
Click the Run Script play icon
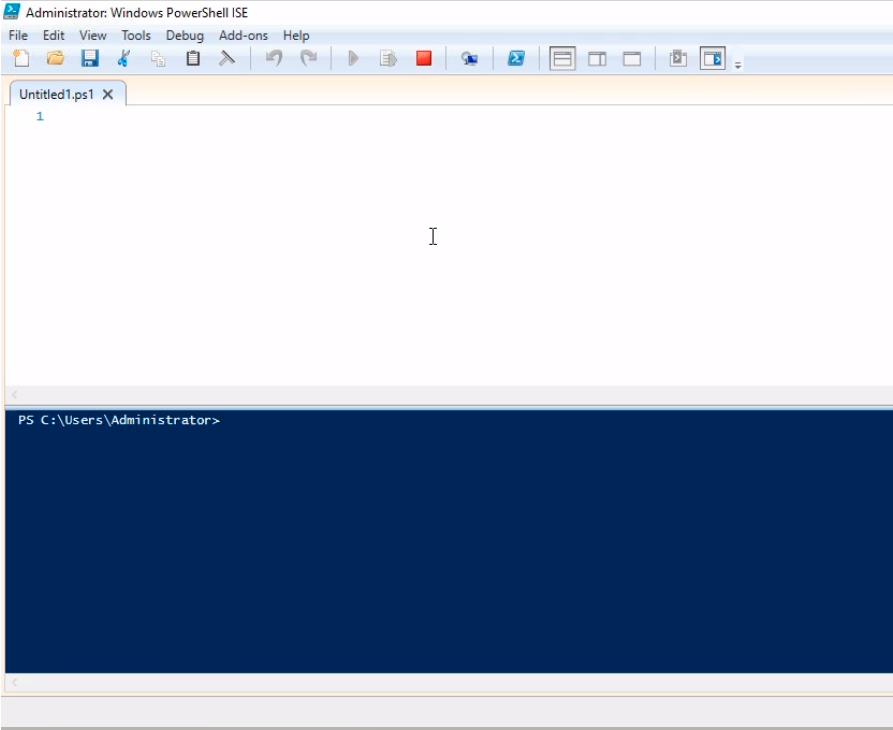353,59
